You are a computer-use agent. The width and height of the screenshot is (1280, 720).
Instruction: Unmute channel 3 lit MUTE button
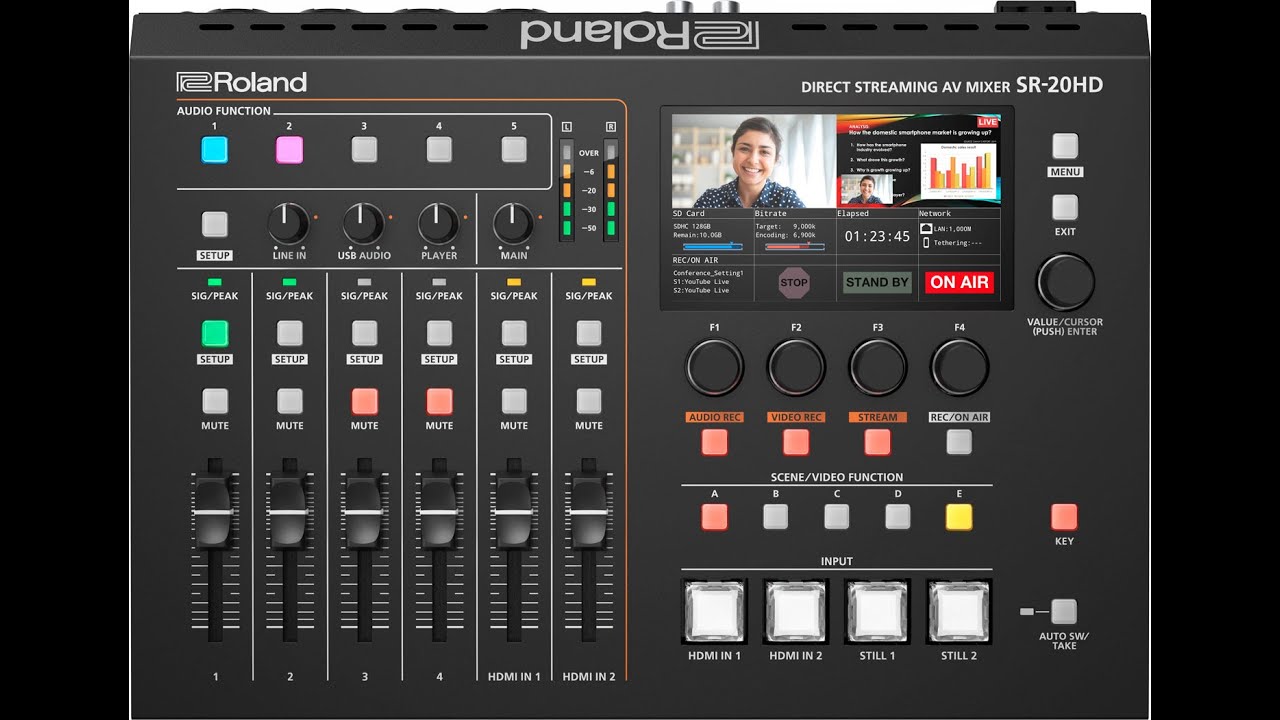pyautogui.click(x=365, y=401)
